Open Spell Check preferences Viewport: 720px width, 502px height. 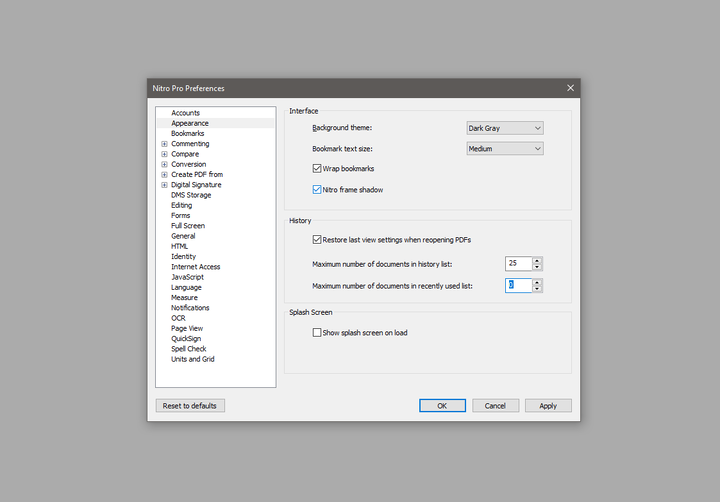pyautogui.click(x=189, y=349)
